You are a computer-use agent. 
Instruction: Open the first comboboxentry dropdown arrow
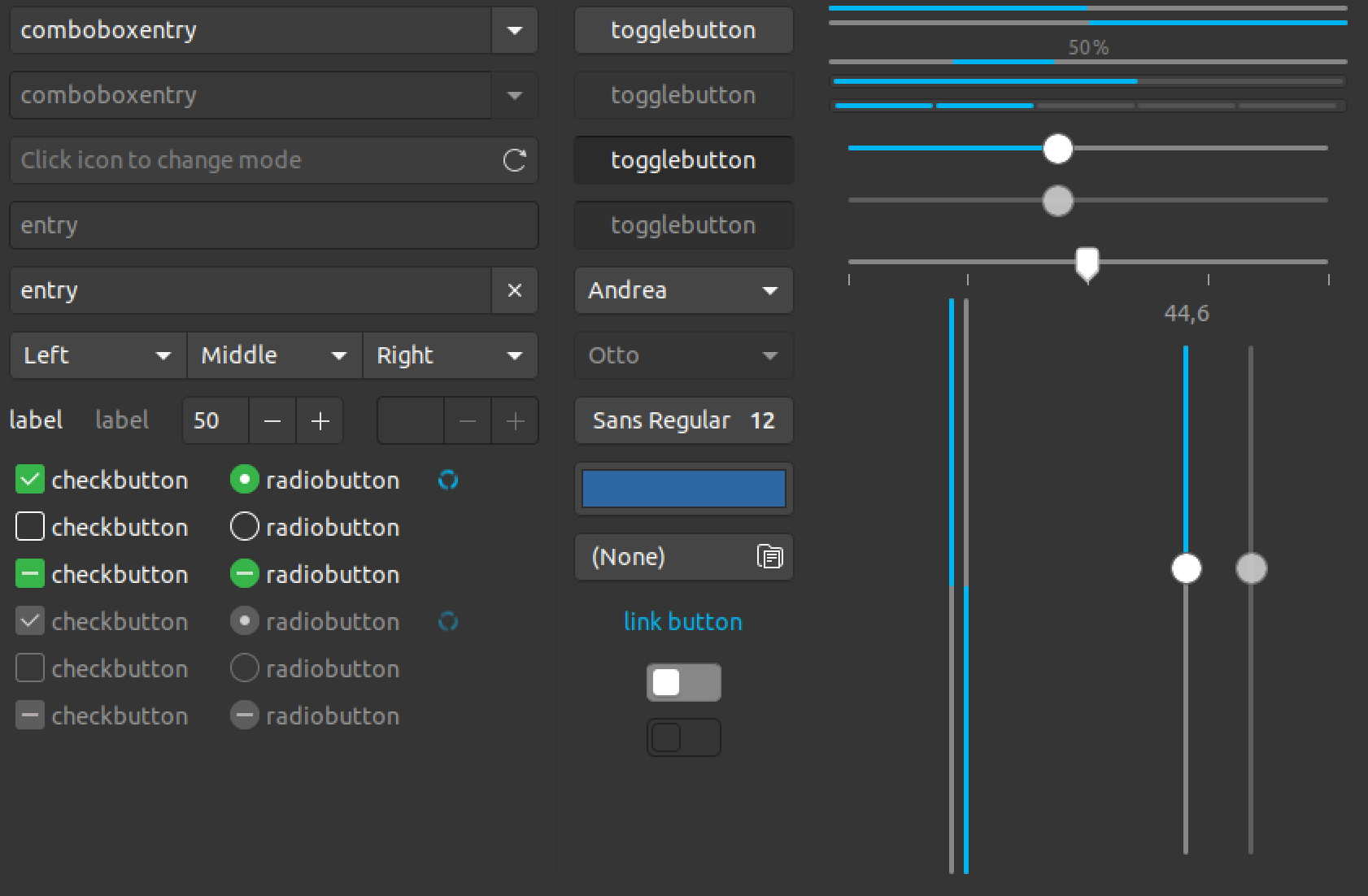(515, 30)
